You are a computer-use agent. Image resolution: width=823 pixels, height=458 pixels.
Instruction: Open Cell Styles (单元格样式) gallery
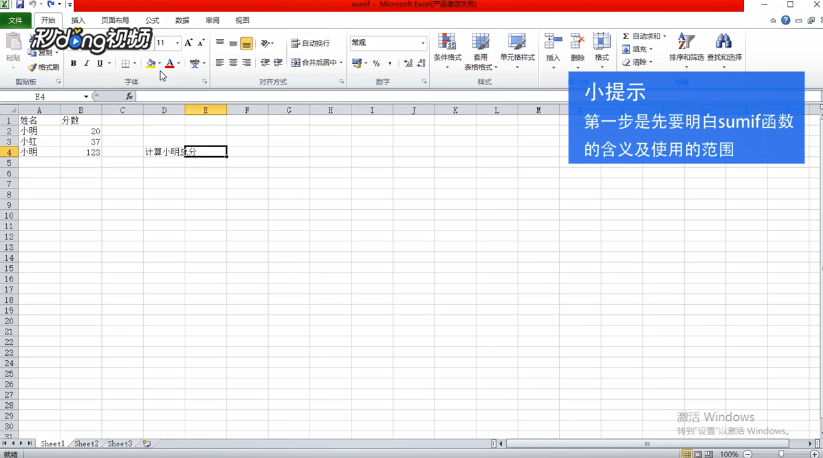(x=517, y=51)
